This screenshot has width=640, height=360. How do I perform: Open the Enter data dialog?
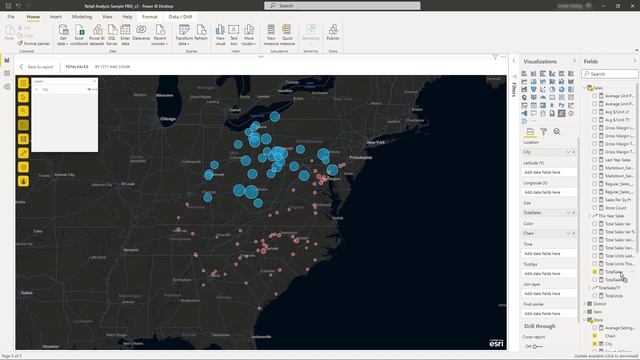coord(125,35)
